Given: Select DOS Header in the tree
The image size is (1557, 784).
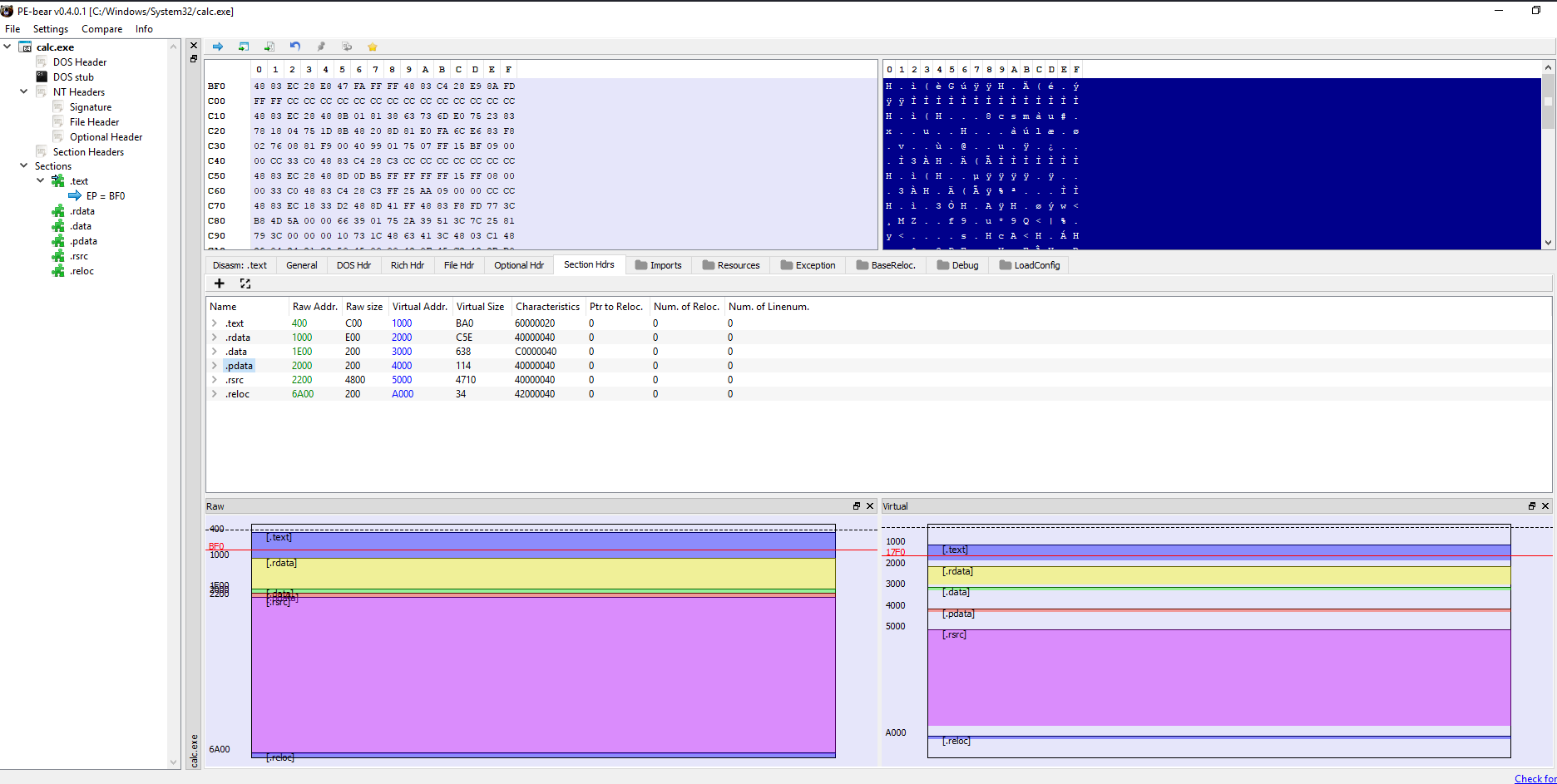Looking at the screenshot, I should [x=80, y=62].
